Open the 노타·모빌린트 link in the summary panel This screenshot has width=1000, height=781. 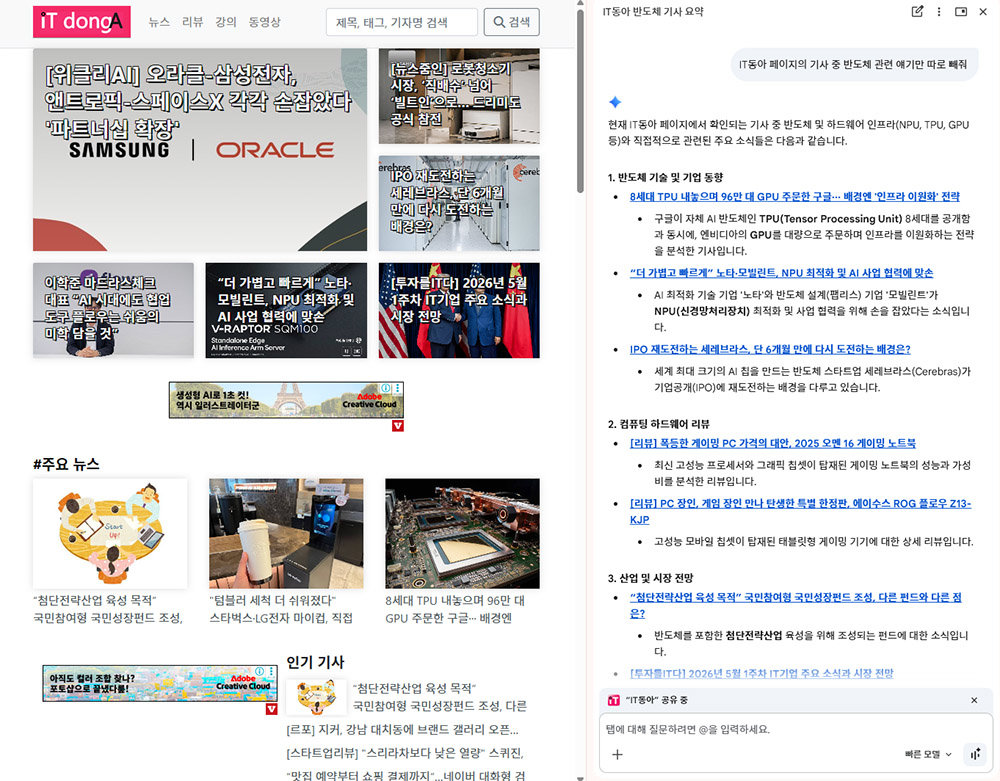(781, 273)
